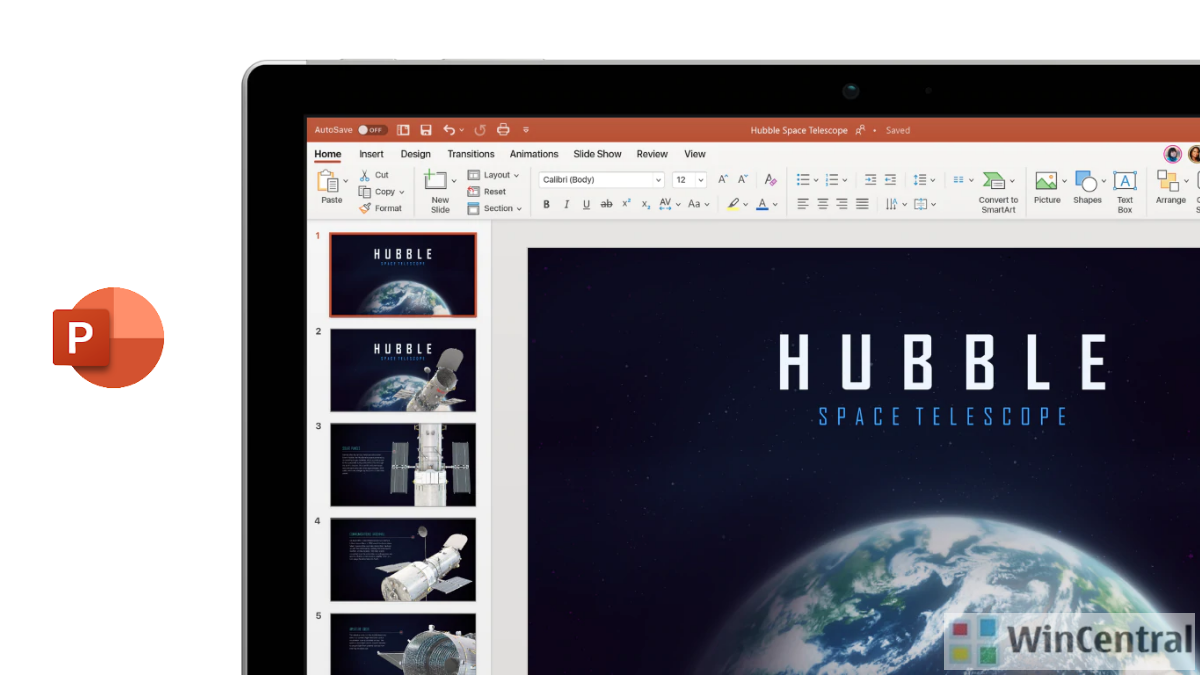The image size is (1200, 675).
Task: Open the Animations tab
Action: (534, 154)
